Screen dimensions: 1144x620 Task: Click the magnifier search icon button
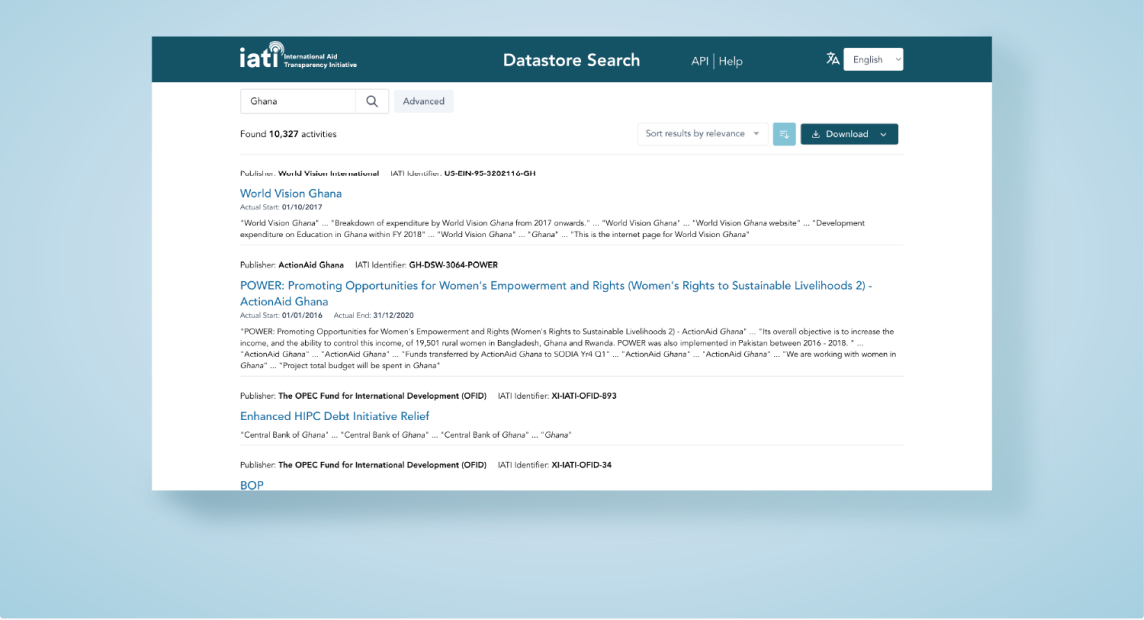point(372,101)
